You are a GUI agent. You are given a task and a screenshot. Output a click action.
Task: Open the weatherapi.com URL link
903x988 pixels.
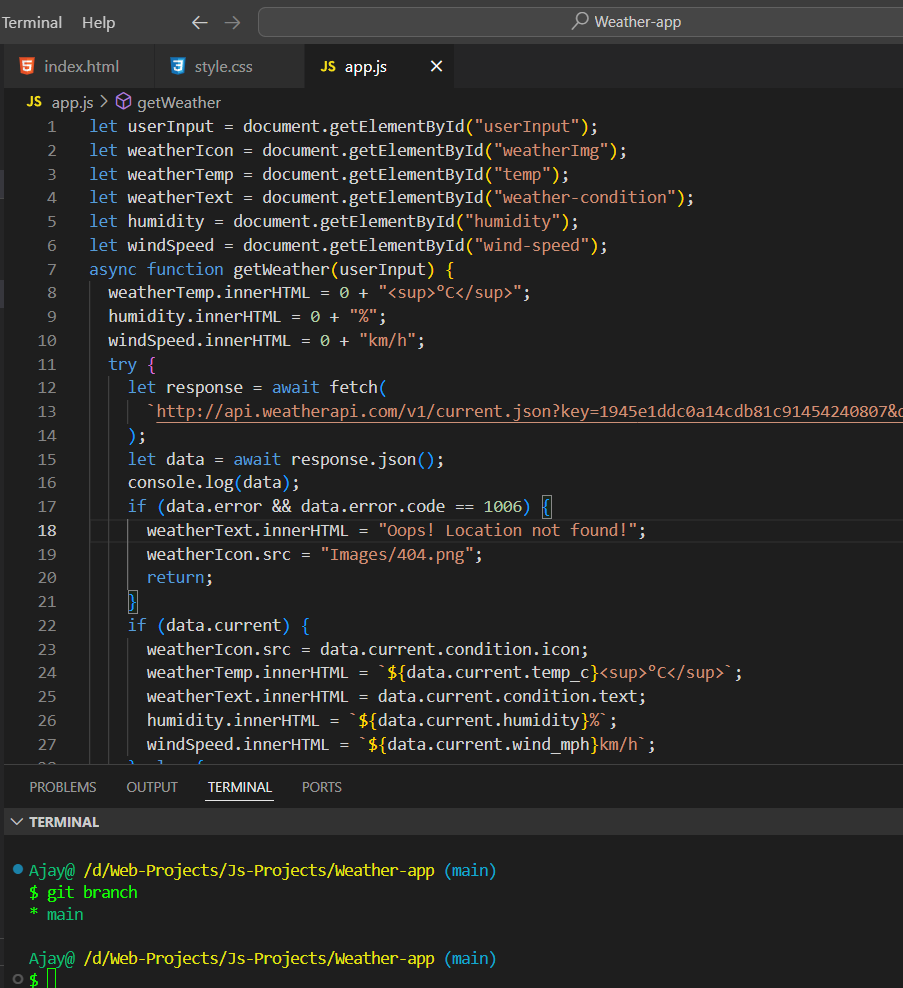coord(529,411)
